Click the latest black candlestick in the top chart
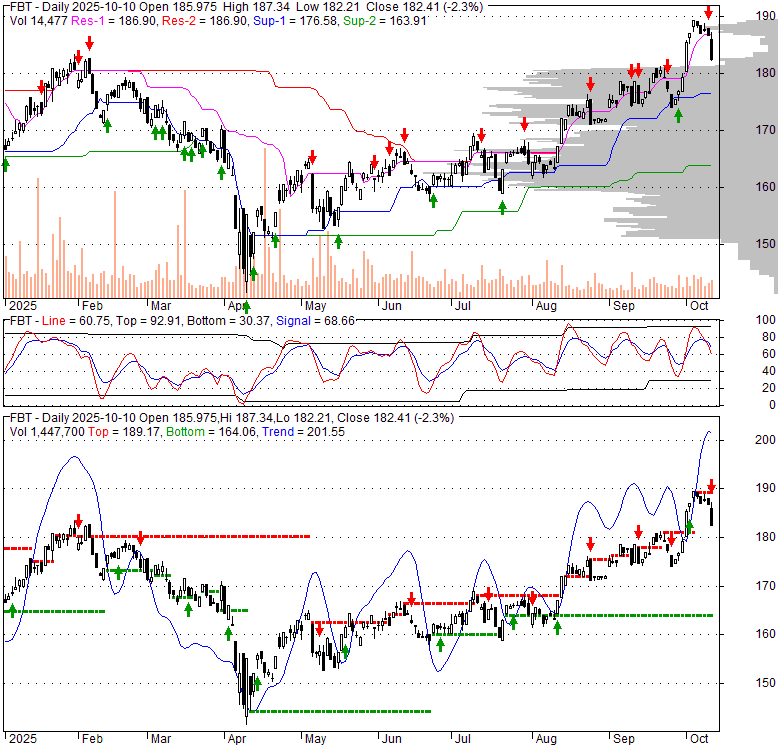The image size is (780, 745). pos(711,49)
